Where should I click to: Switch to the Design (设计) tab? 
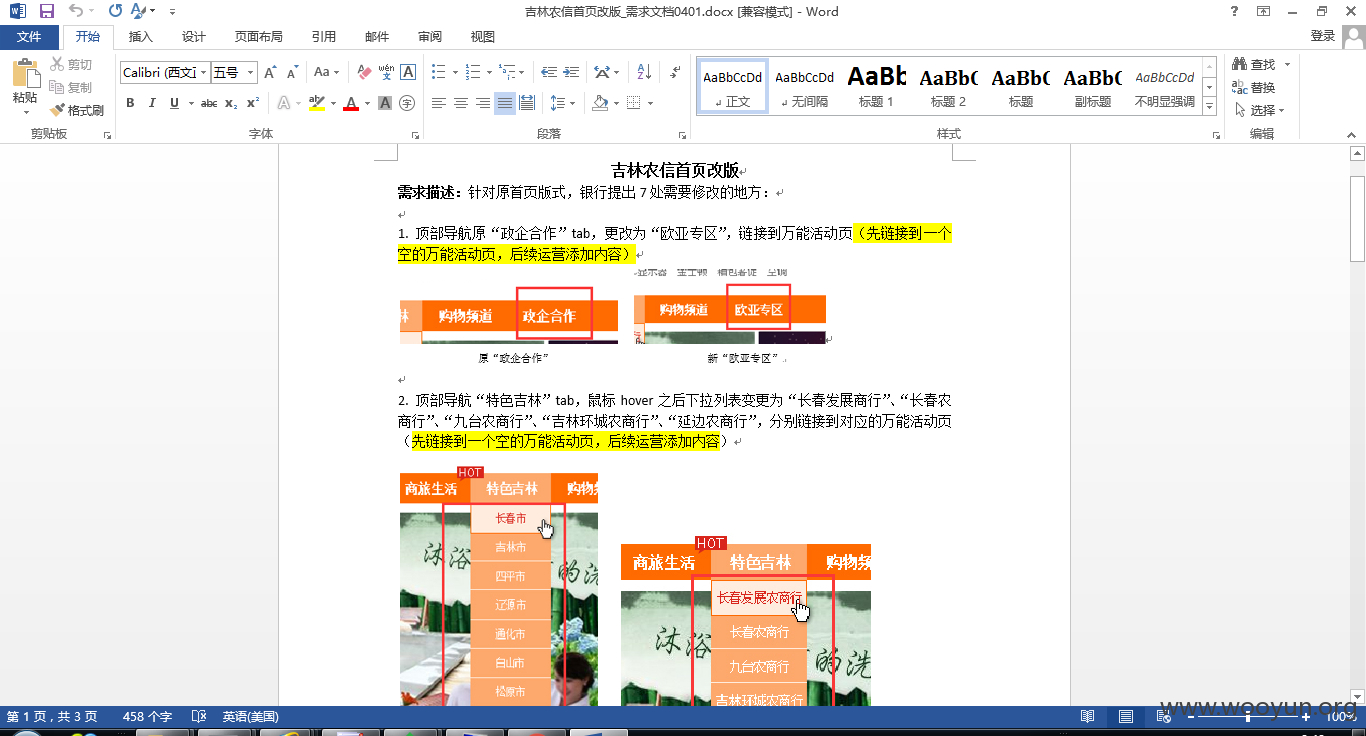point(194,37)
